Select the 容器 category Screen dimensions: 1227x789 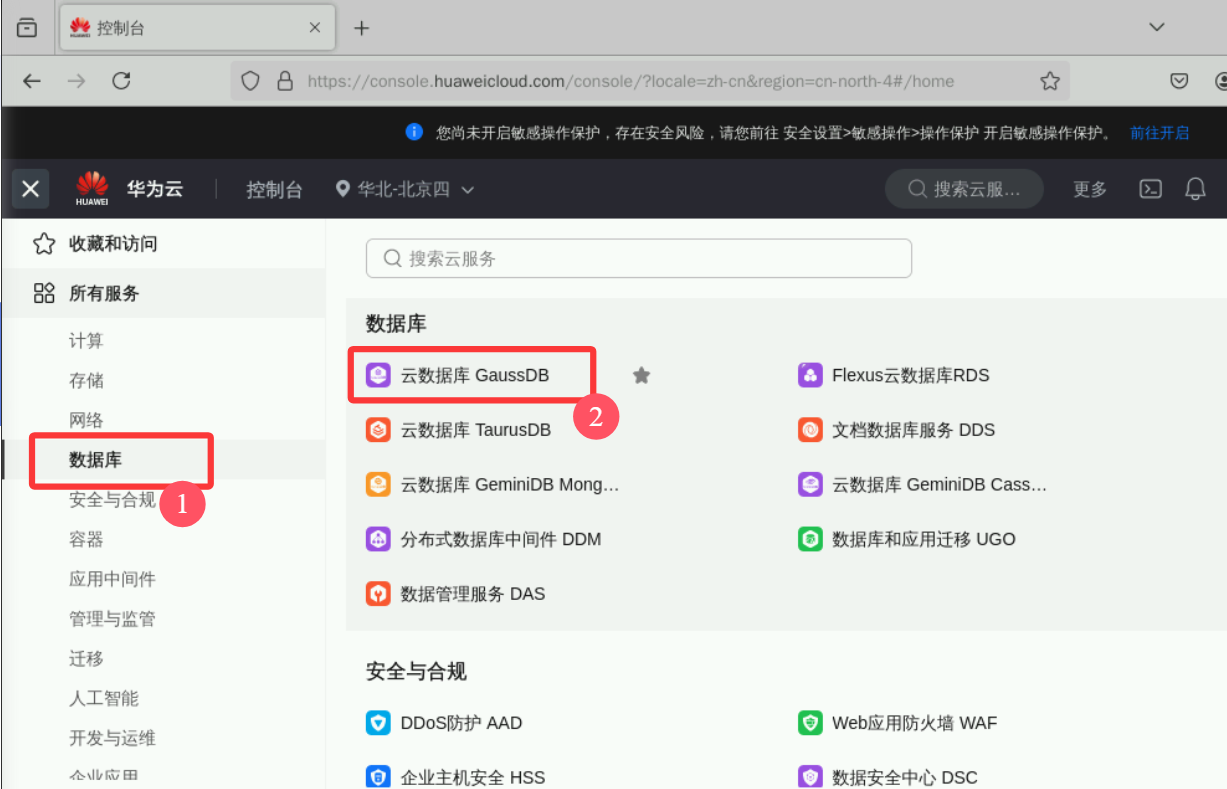tap(86, 539)
